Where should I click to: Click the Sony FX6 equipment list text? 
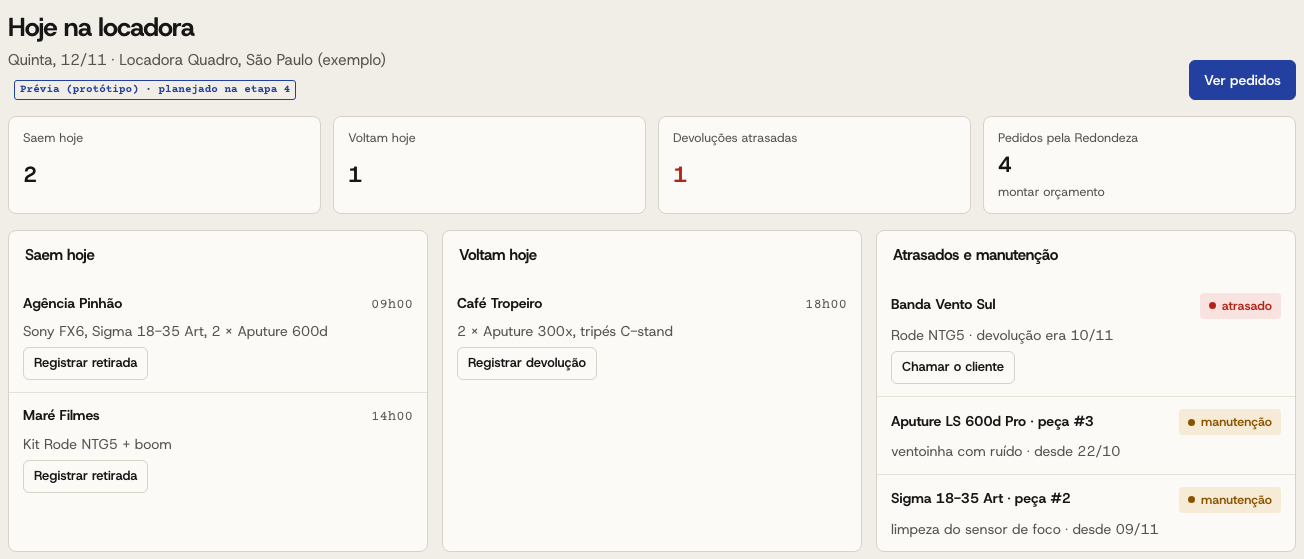click(175, 331)
